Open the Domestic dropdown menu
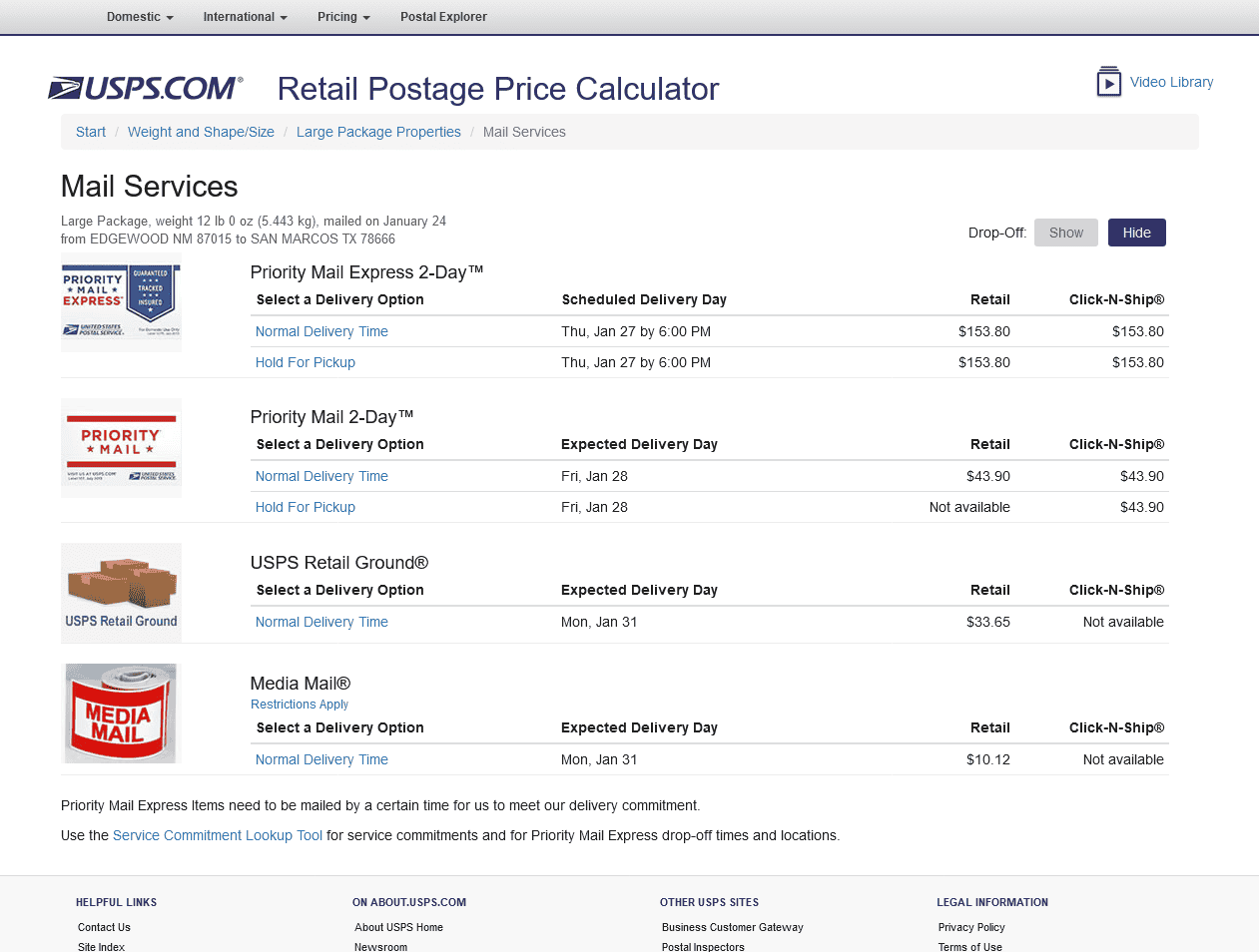1259x952 pixels. click(140, 17)
